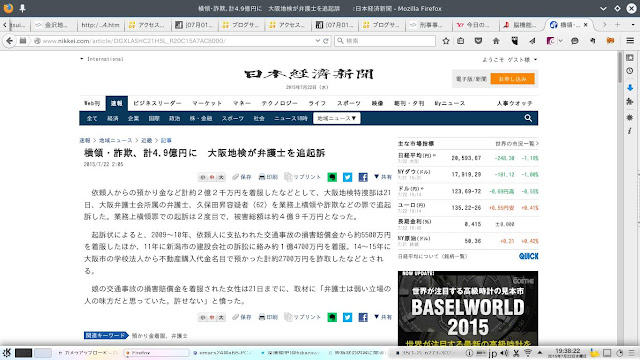640x360 pixels.
Task: Click the Facebook icon below the article
Action: point(363,317)
